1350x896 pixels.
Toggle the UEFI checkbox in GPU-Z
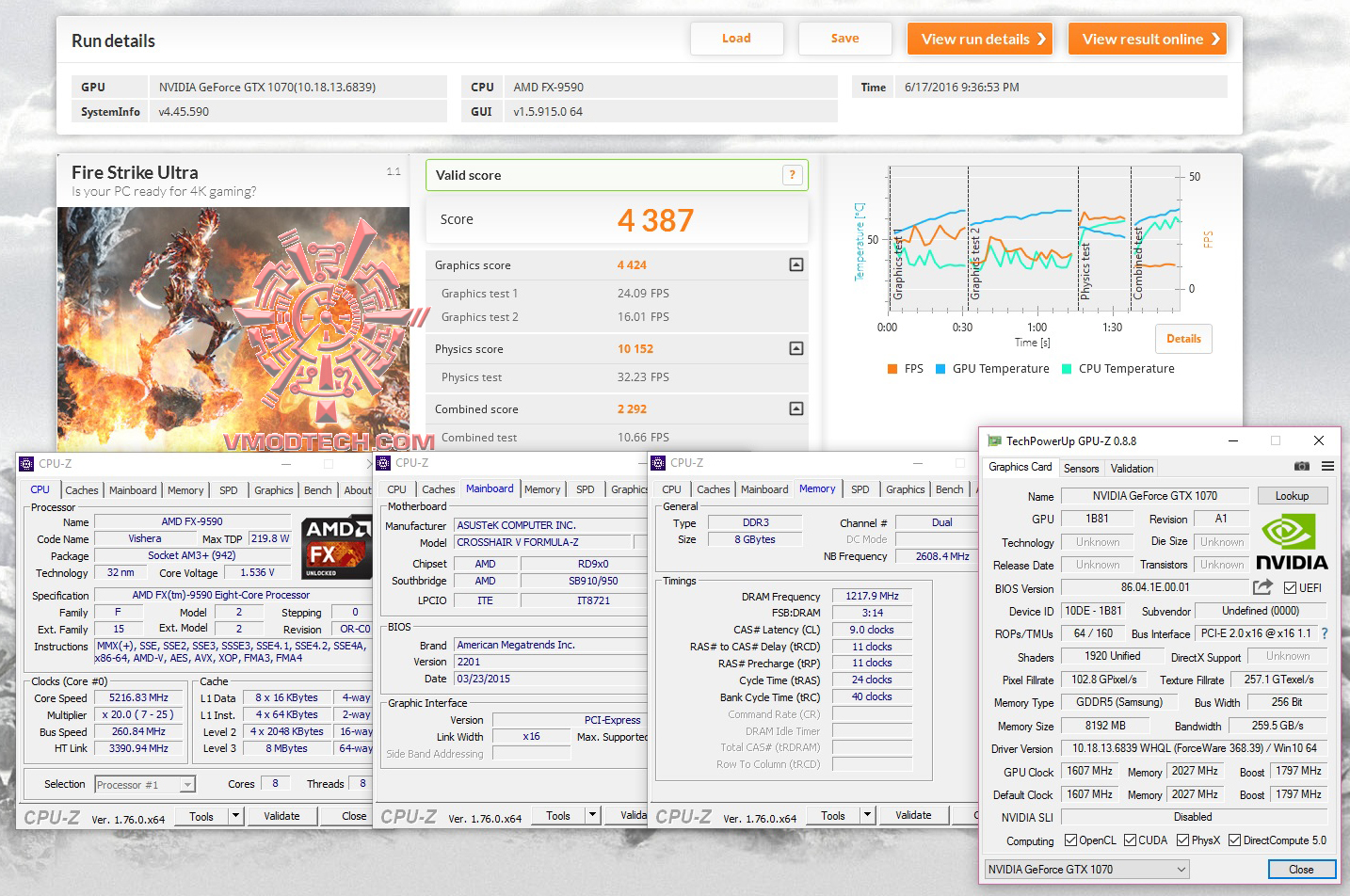click(x=1291, y=588)
